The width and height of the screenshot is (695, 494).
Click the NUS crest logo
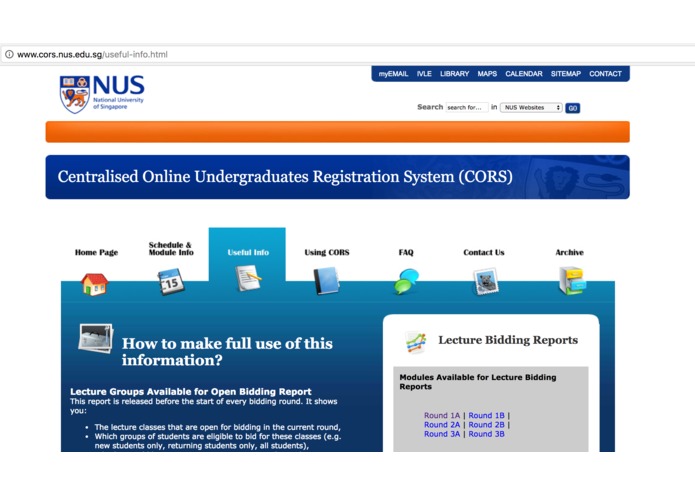coord(74,94)
